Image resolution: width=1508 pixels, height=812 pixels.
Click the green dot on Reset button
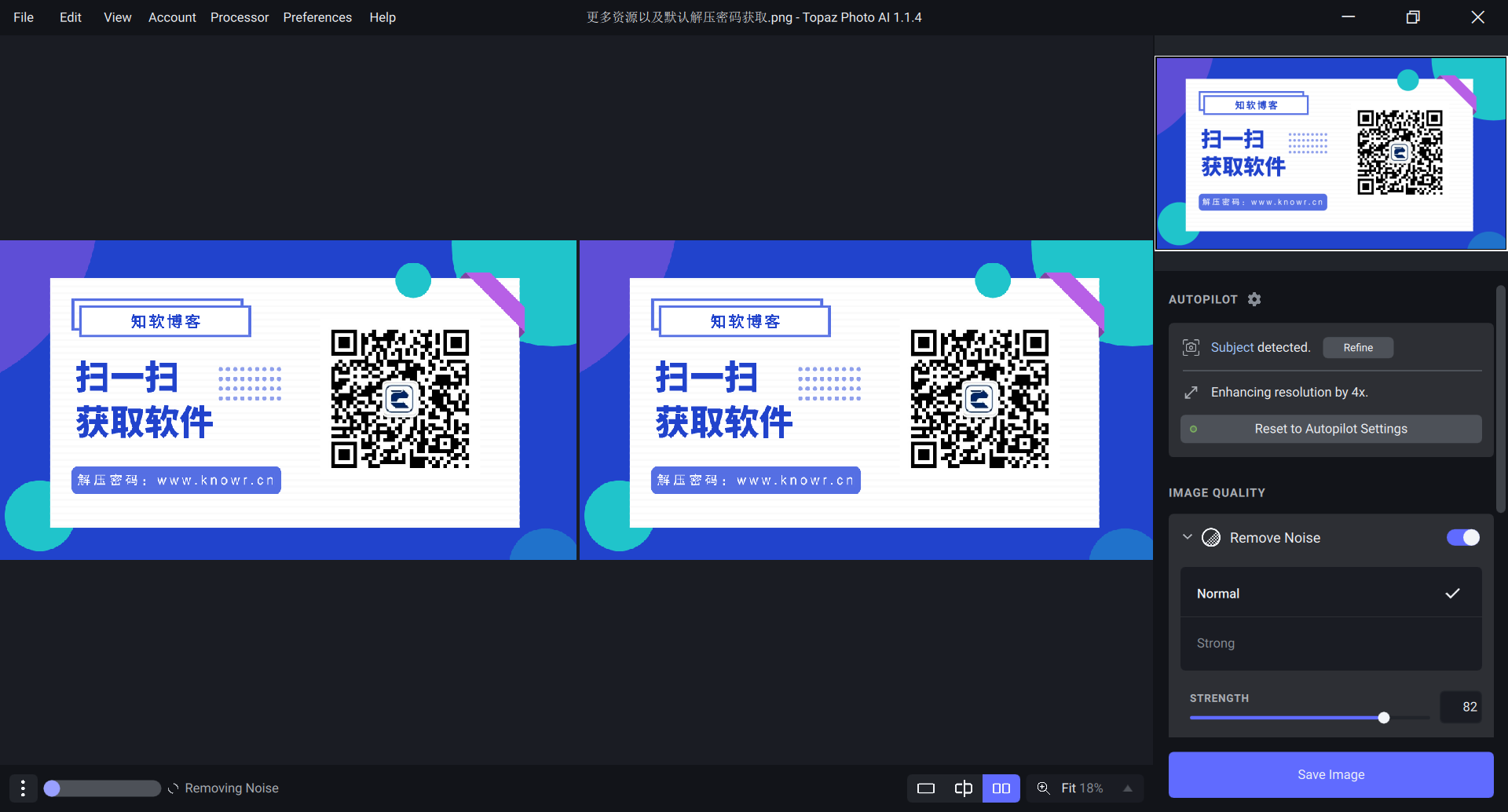pos(1194,429)
